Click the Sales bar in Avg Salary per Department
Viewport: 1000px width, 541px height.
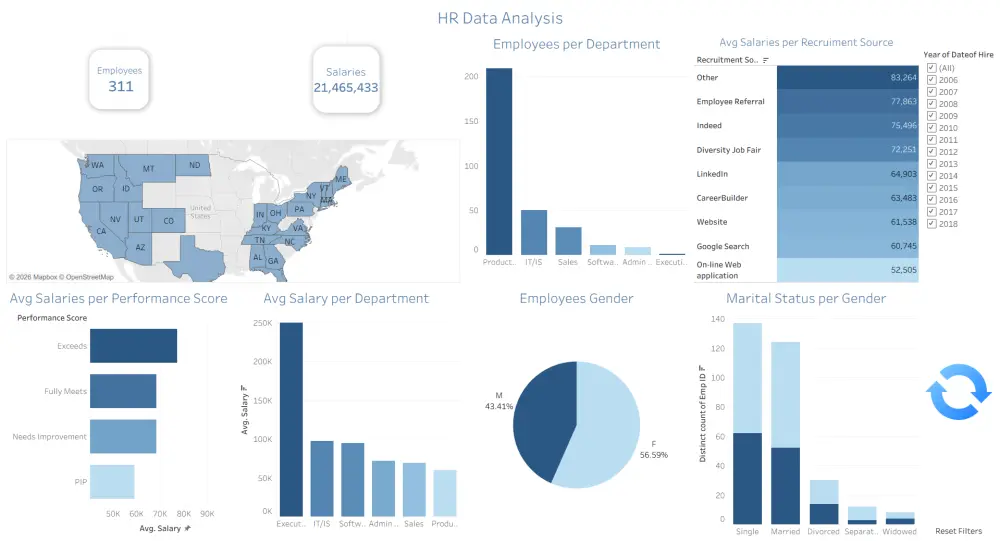click(x=414, y=489)
